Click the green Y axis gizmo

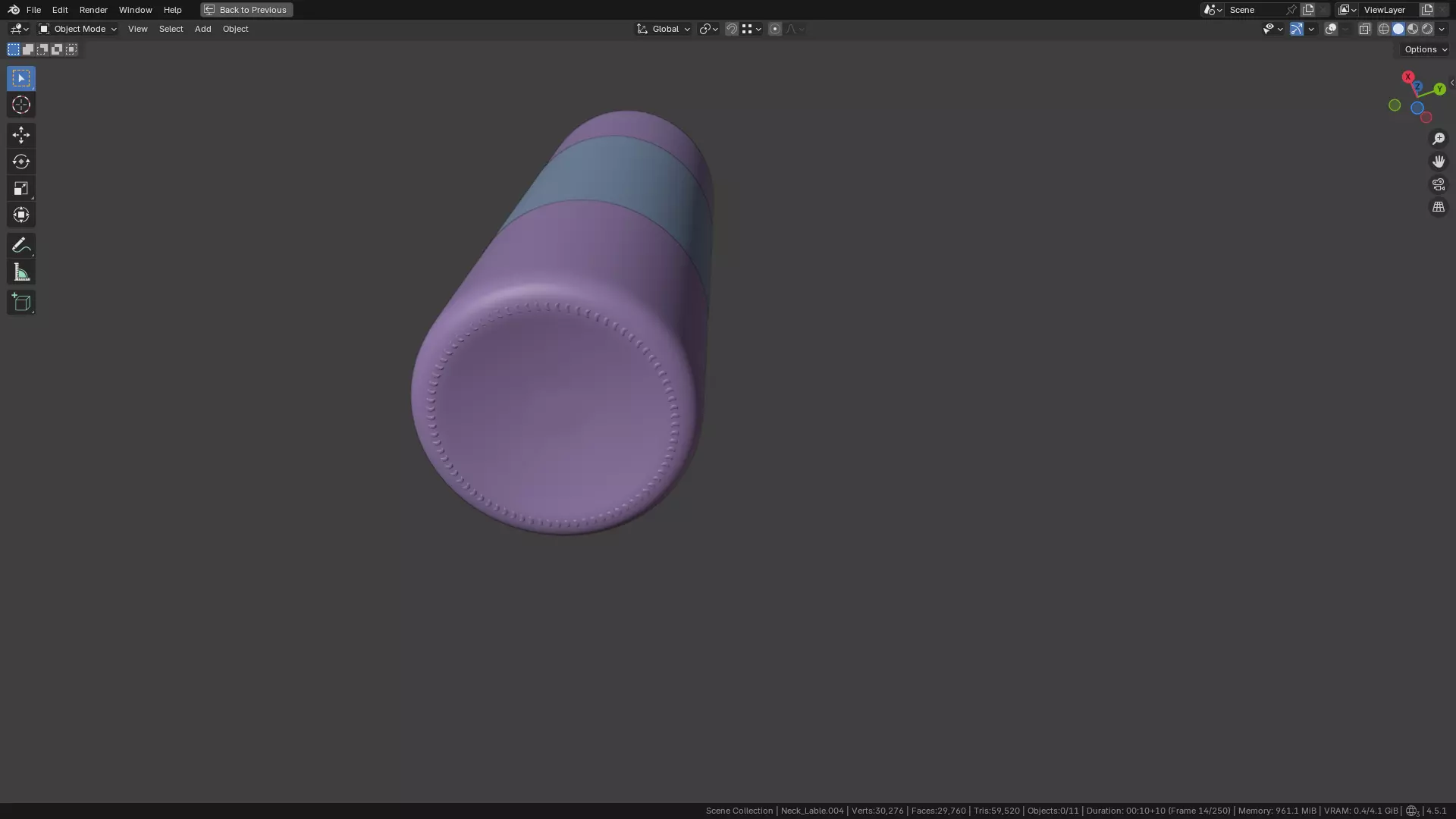(x=1439, y=89)
